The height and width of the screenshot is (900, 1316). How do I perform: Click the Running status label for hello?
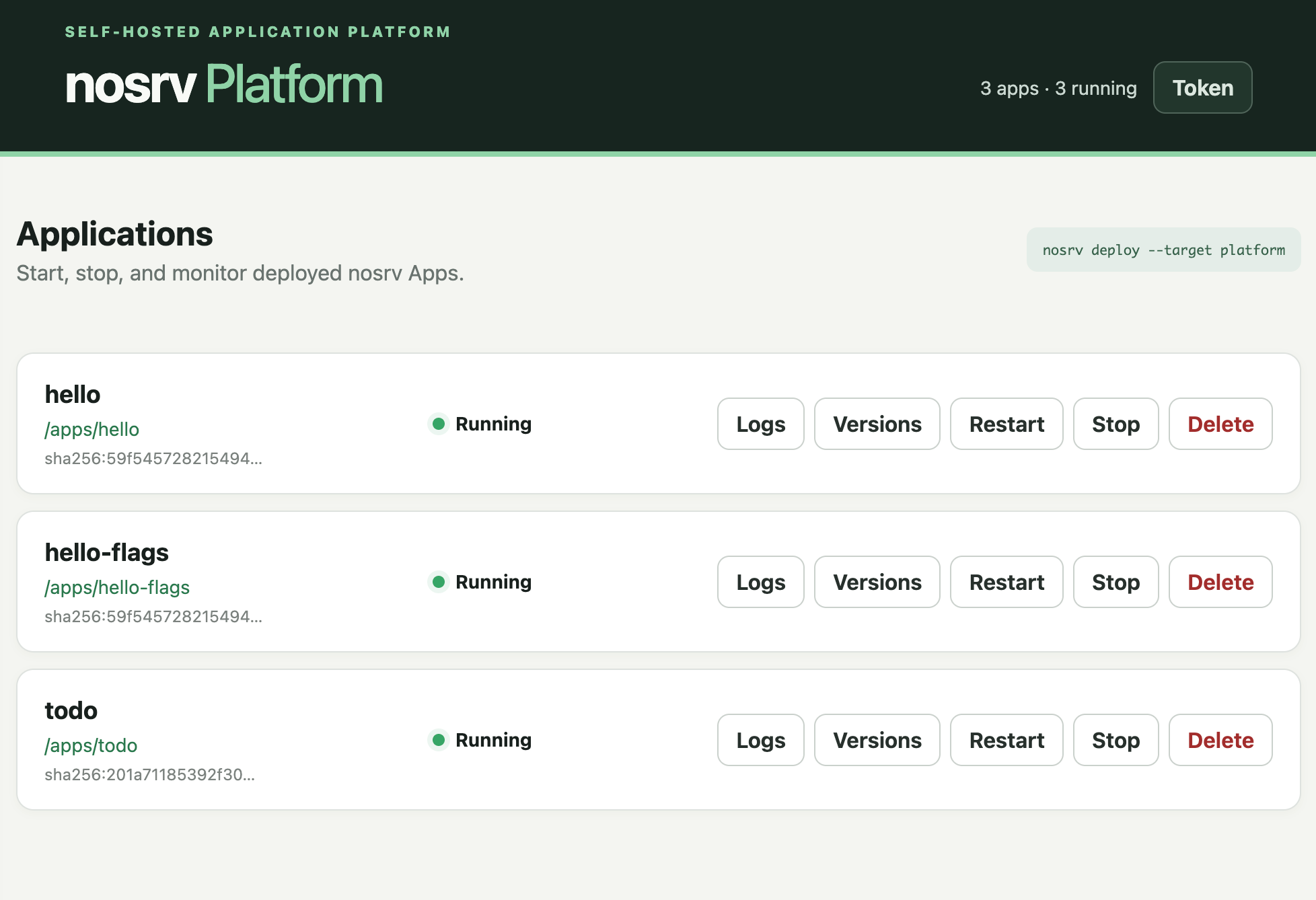click(x=493, y=424)
